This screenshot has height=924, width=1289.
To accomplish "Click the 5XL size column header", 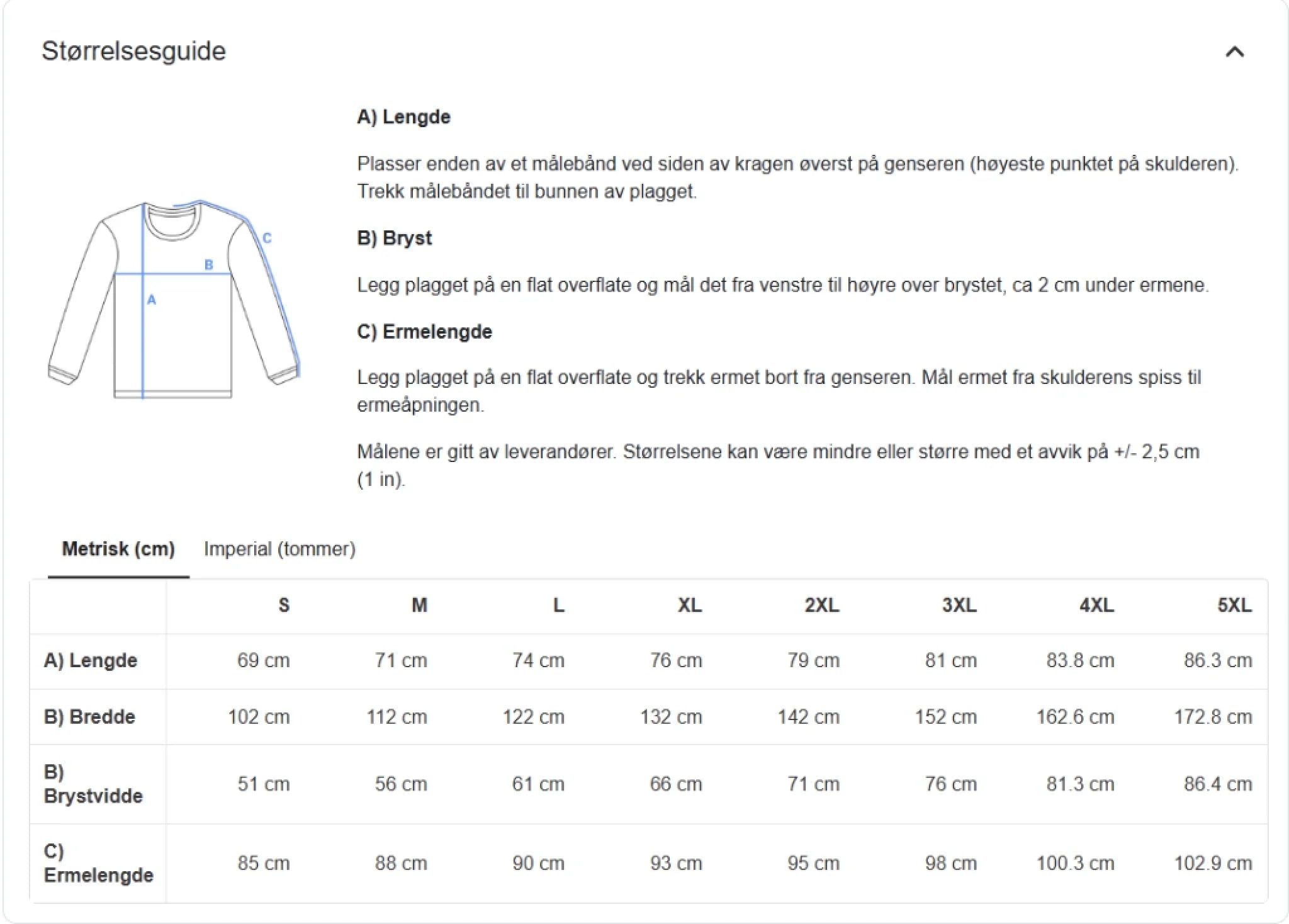I will (x=1234, y=606).
